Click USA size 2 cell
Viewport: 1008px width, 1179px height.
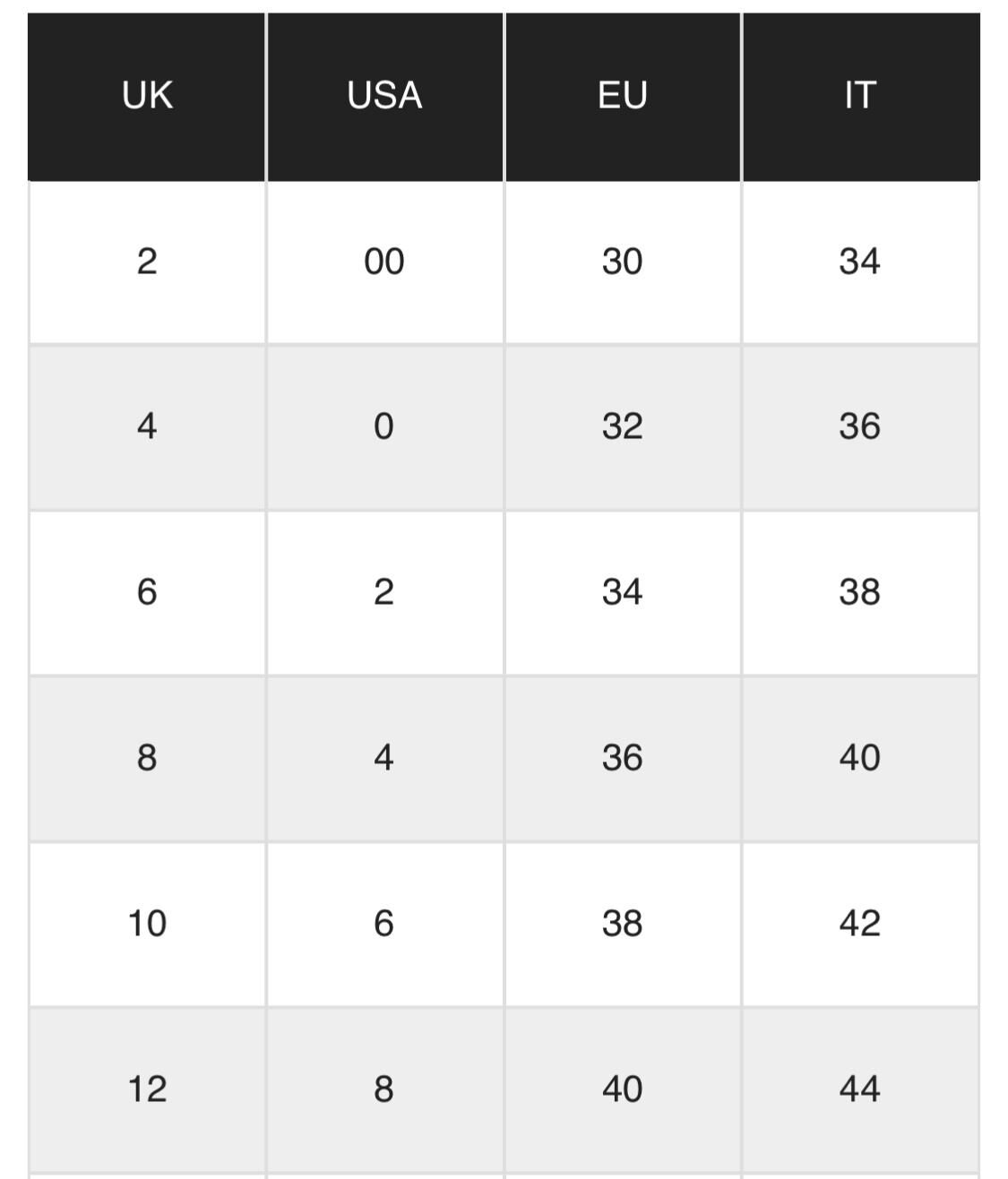(384, 592)
